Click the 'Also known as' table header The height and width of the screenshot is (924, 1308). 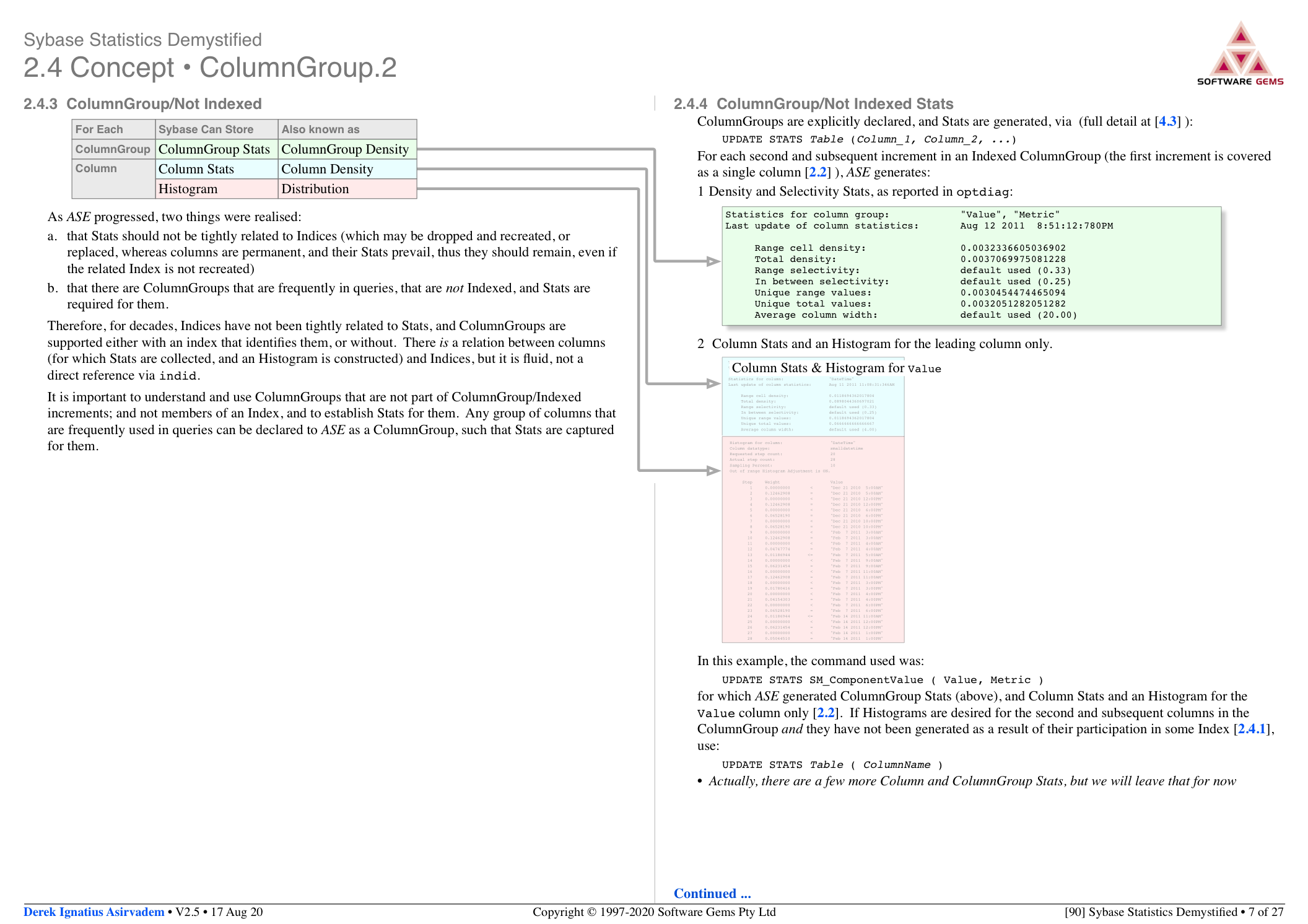347,129
